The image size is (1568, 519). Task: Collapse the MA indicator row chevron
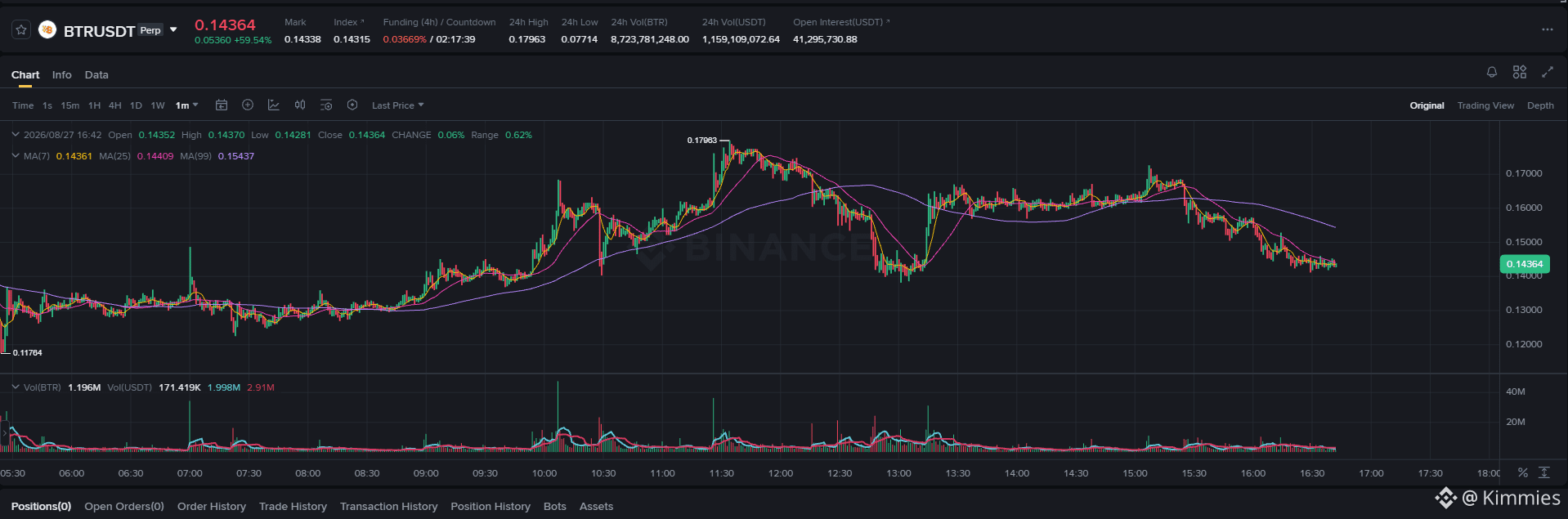15,156
